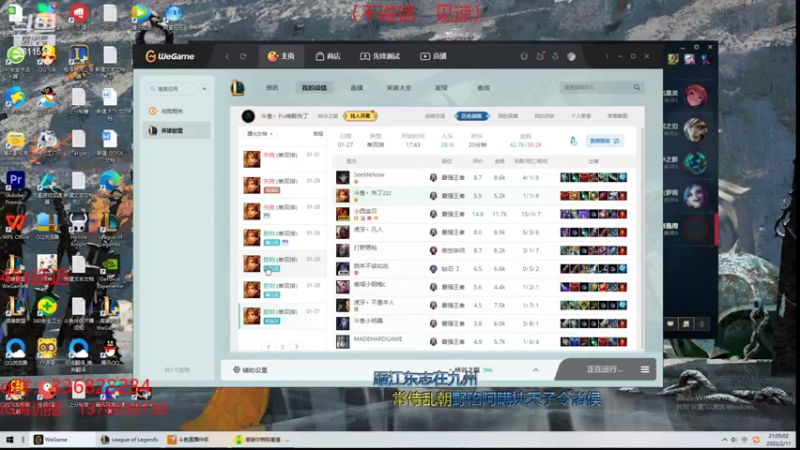This screenshot has height=450, width=800.
Task: Open the 主页 home tab in WeGame
Action: click(282, 56)
